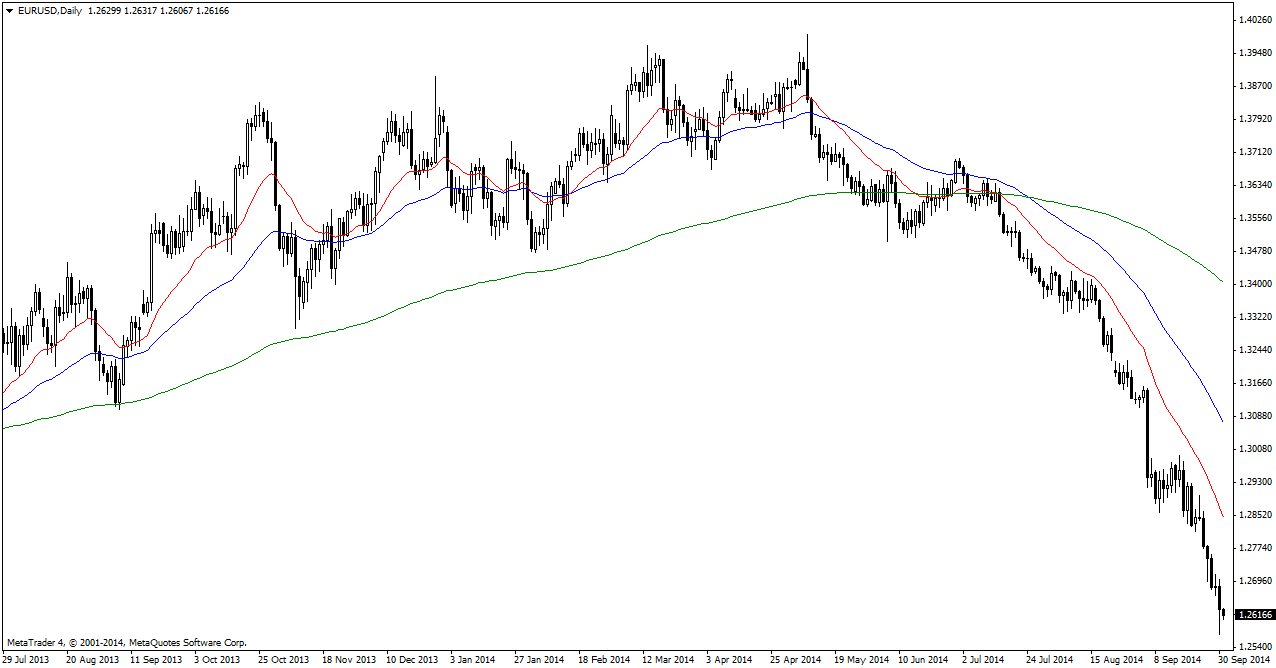The image size is (1276, 668).
Task: Click the current price tag 1.26166
Action: (x=1255, y=615)
